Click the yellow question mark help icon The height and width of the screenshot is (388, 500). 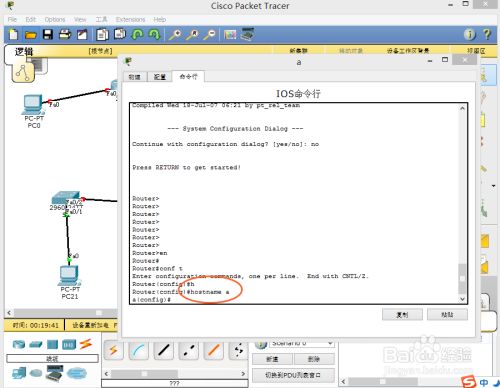[487, 34]
